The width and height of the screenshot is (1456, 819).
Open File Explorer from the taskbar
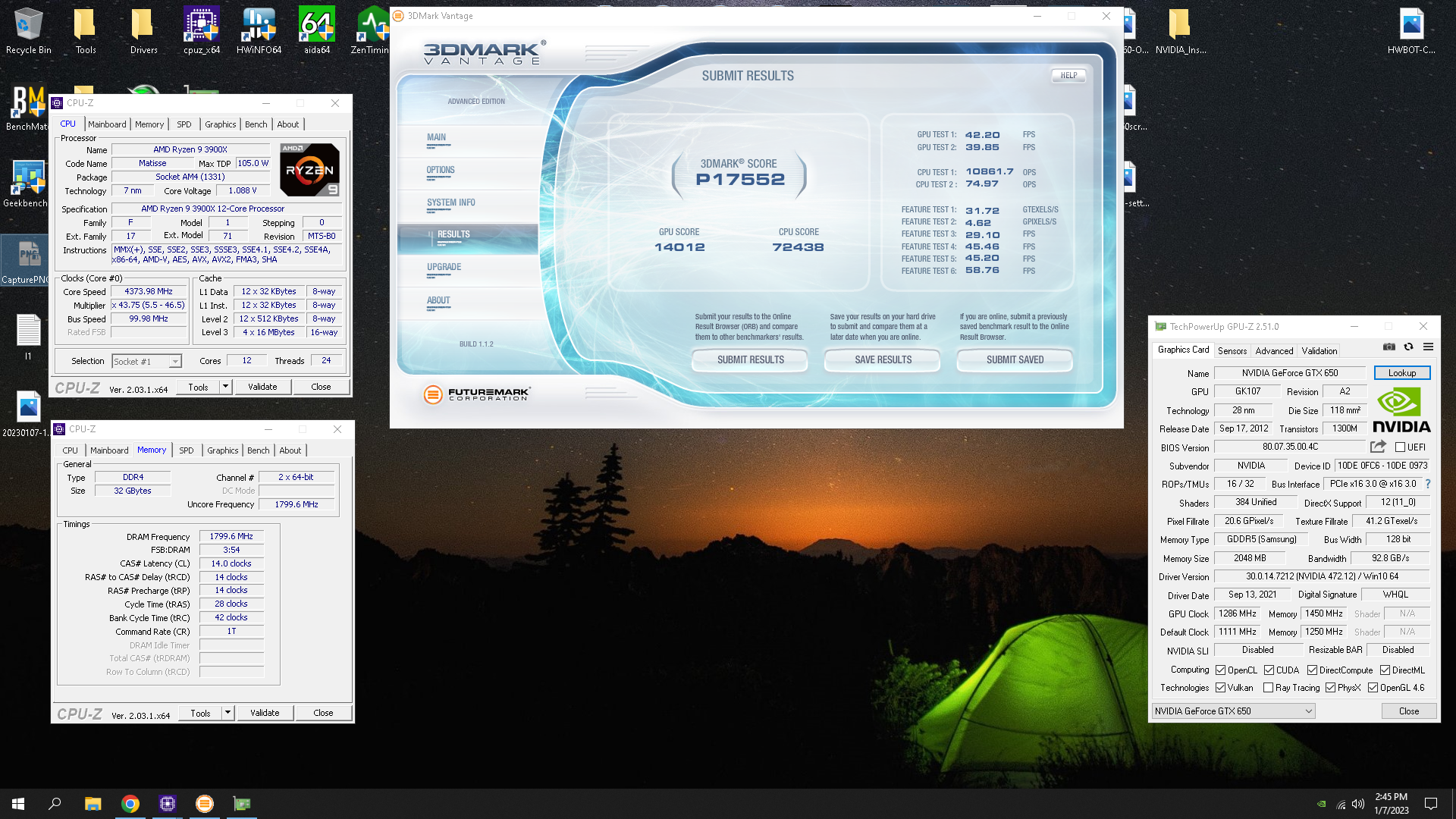[93, 804]
